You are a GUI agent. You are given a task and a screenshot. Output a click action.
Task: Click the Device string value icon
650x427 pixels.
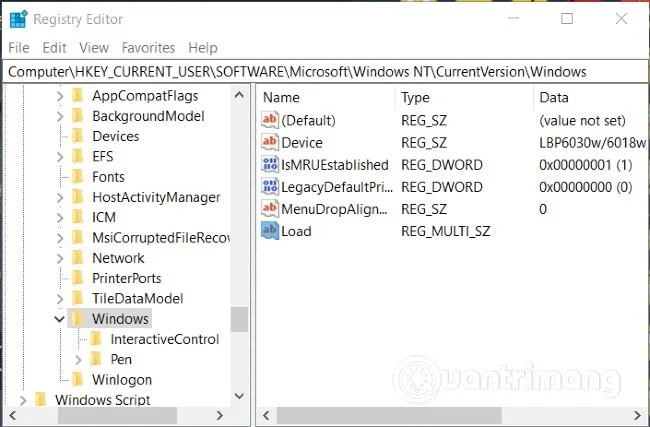pyautogui.click(x=270, y=142)
